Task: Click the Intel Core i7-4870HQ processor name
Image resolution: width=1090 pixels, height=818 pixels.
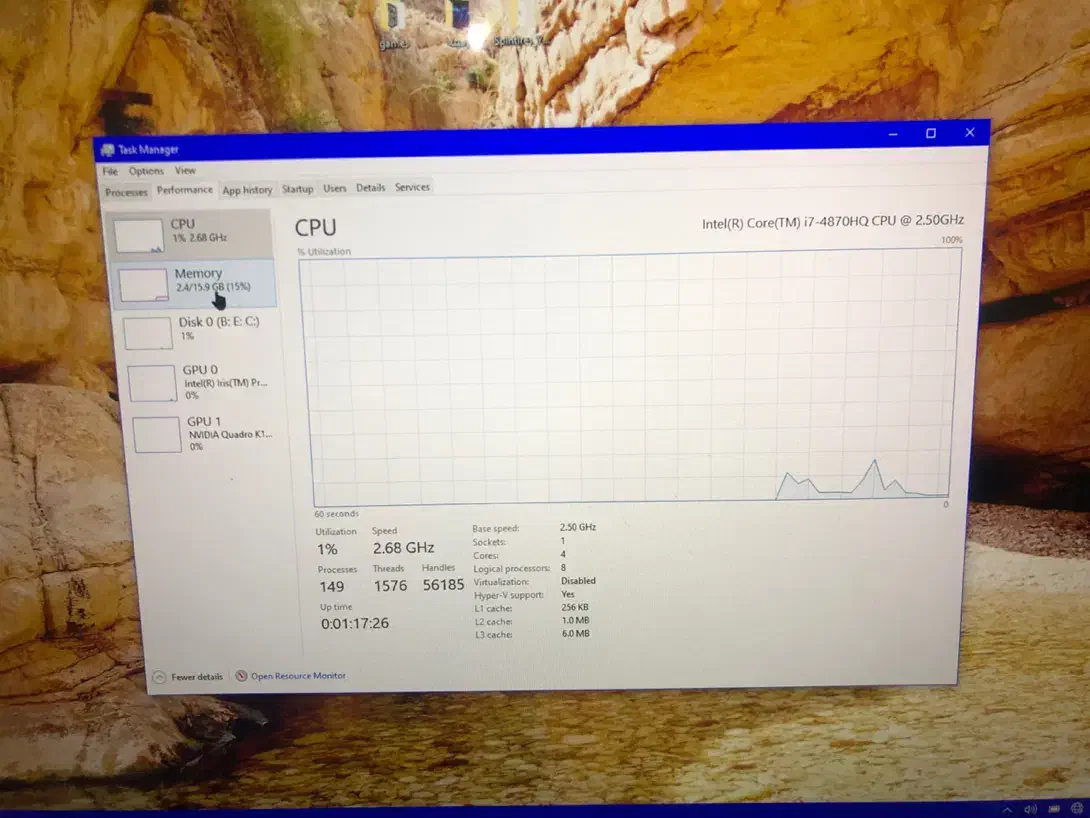Action: coord(833,222)
